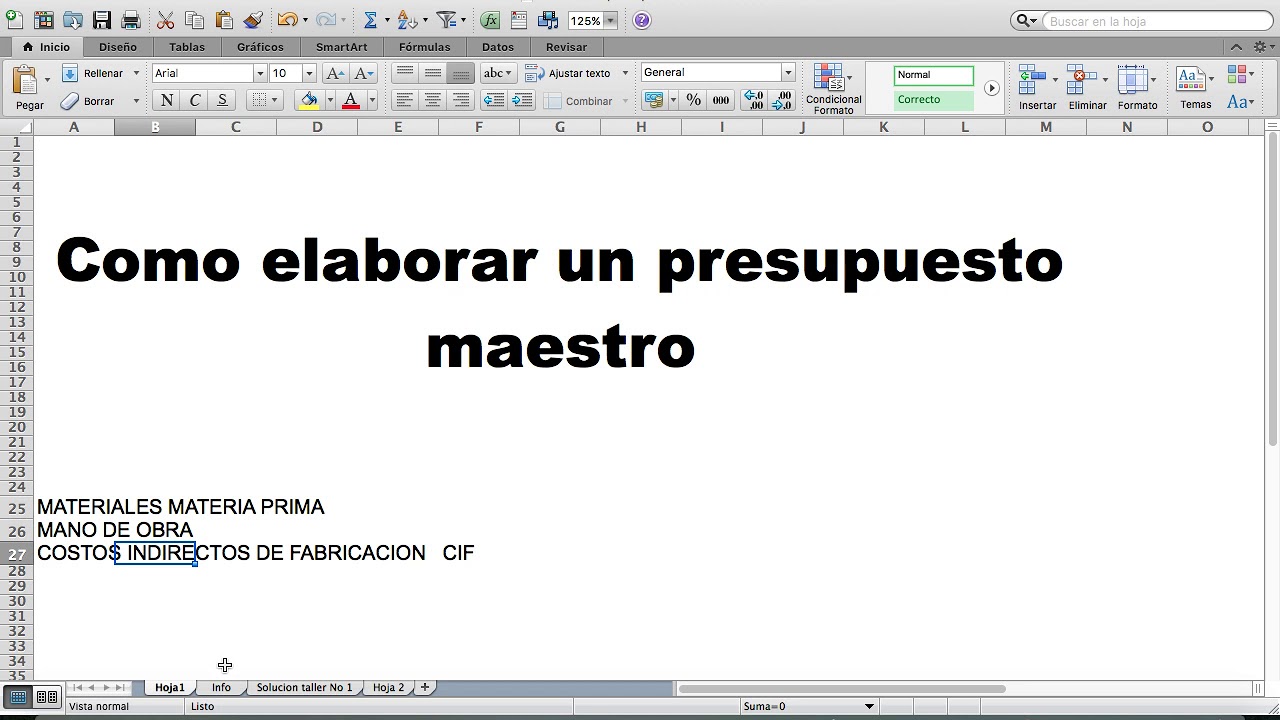Increase indent of the cell

(522, 100)
